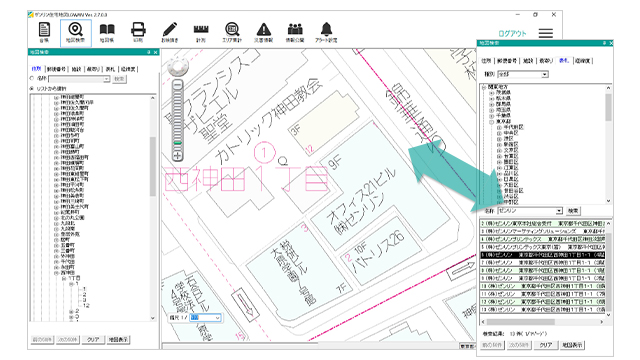
Task: Expand 千代田区 in the right tree
Action: pos(499,127)
